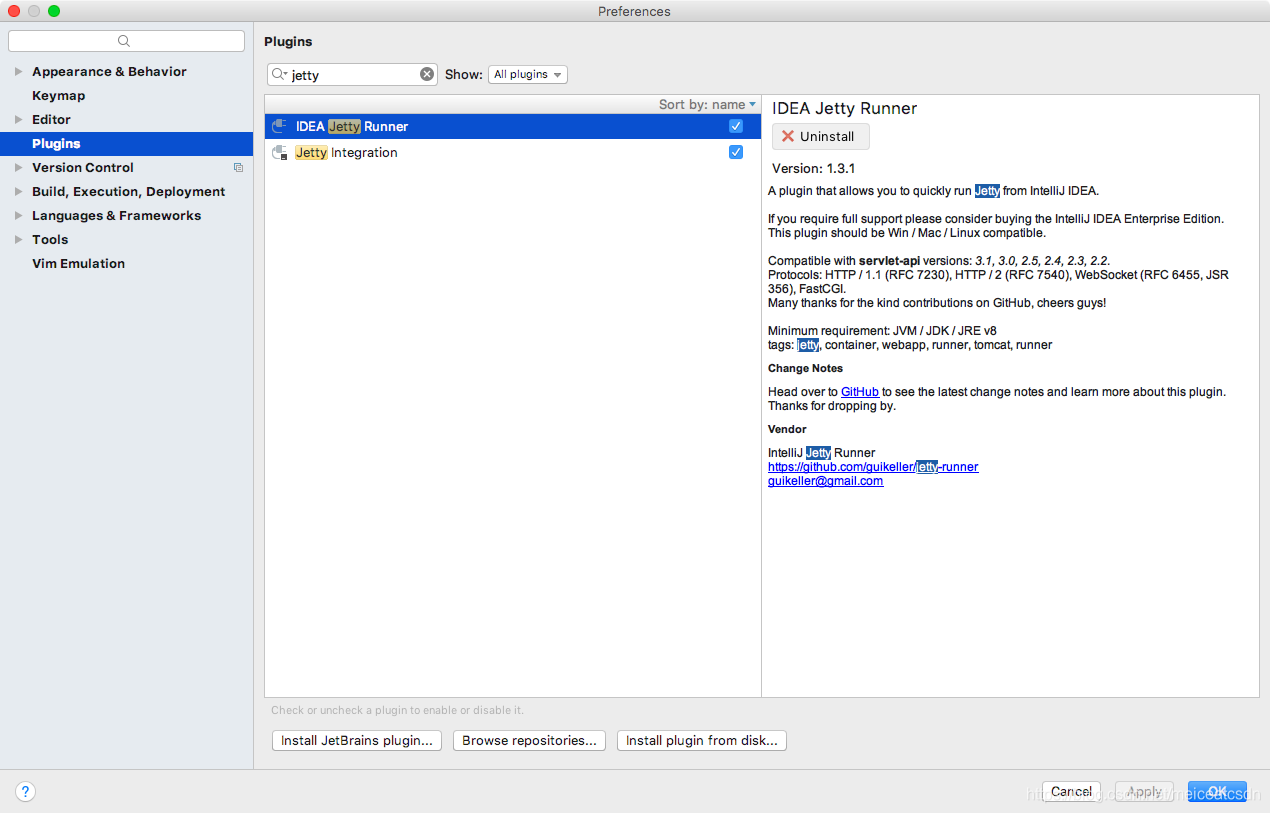Viewport: 1270px width, 813px height.
Task: Expand Languages & Frameworks node
Action: coord(18,216)
